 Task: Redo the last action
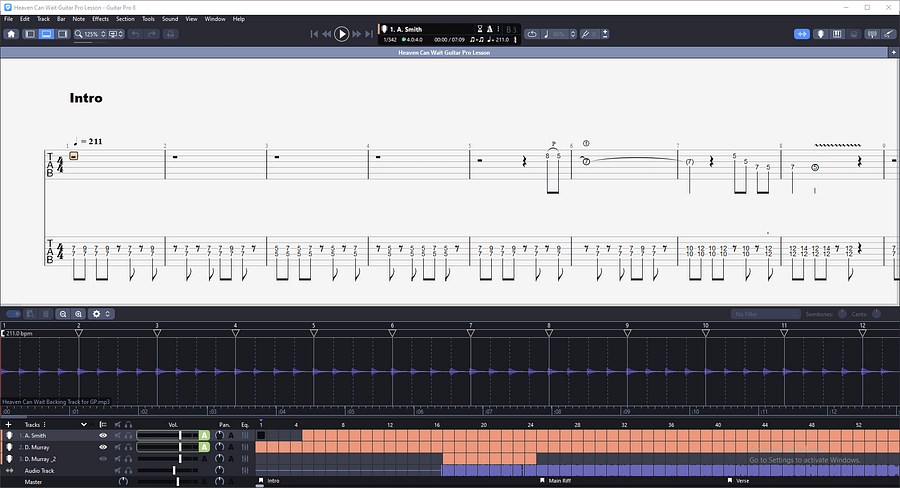point(152,34)
